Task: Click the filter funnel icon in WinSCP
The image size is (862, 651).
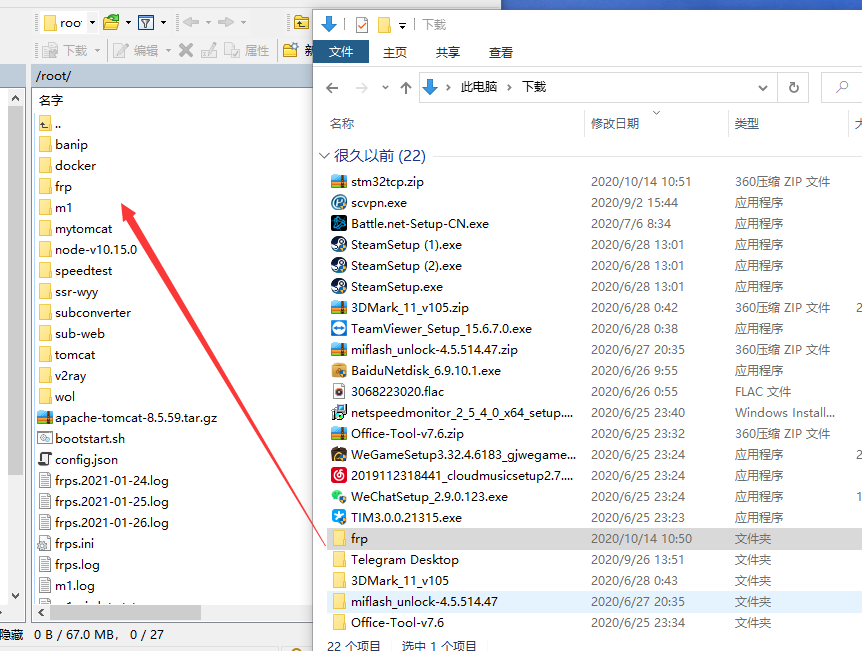Action: [146, 23]
